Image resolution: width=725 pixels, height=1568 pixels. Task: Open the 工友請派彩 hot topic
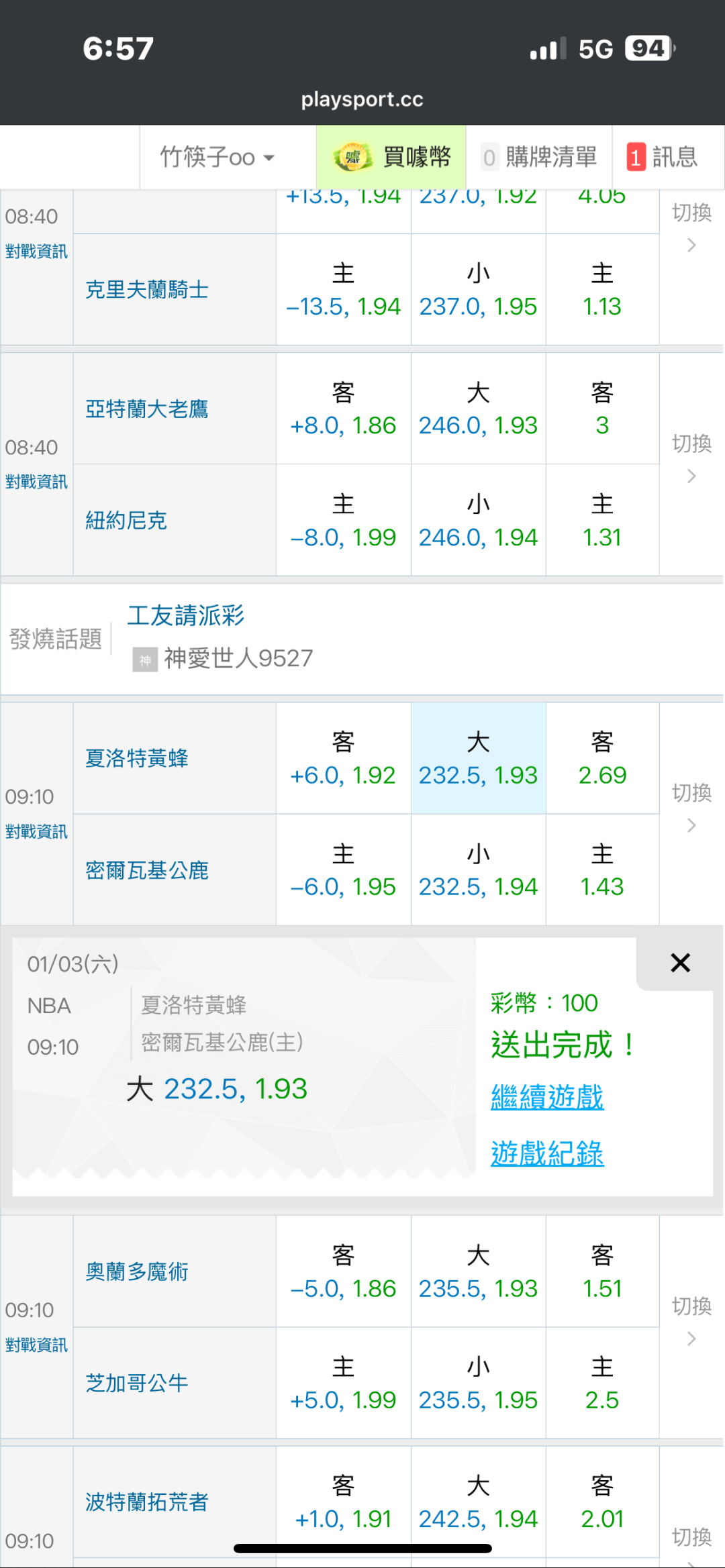pyautogui.click(x=186, y=615)
